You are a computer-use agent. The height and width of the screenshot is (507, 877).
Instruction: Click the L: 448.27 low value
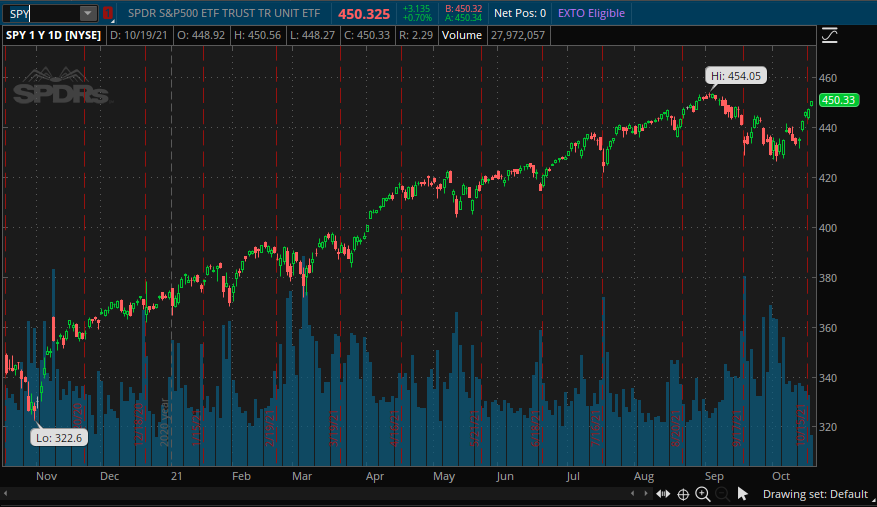(312, 35)
